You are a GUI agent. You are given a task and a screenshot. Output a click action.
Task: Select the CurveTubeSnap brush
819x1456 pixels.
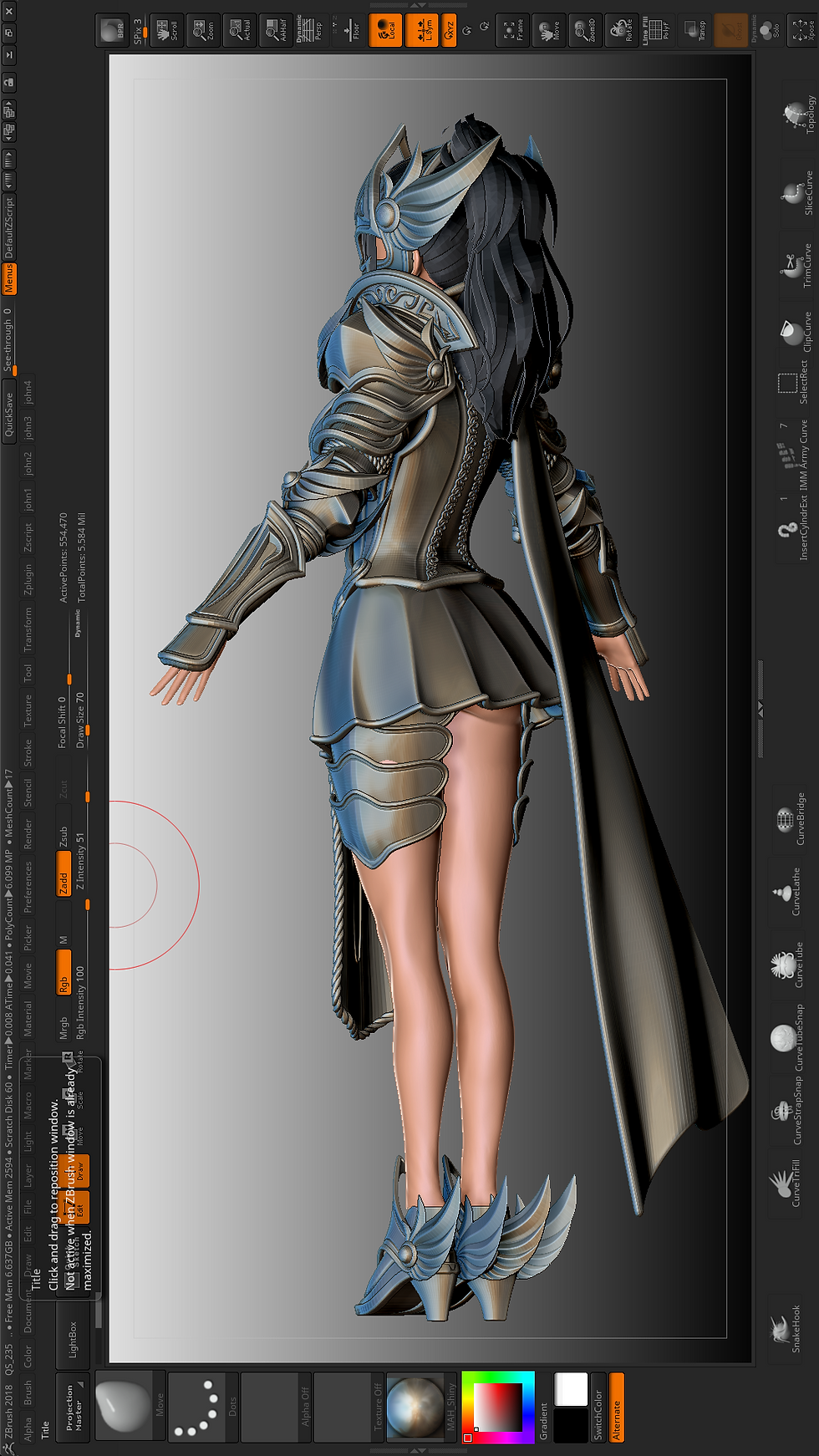click(x=789, y=1037)
